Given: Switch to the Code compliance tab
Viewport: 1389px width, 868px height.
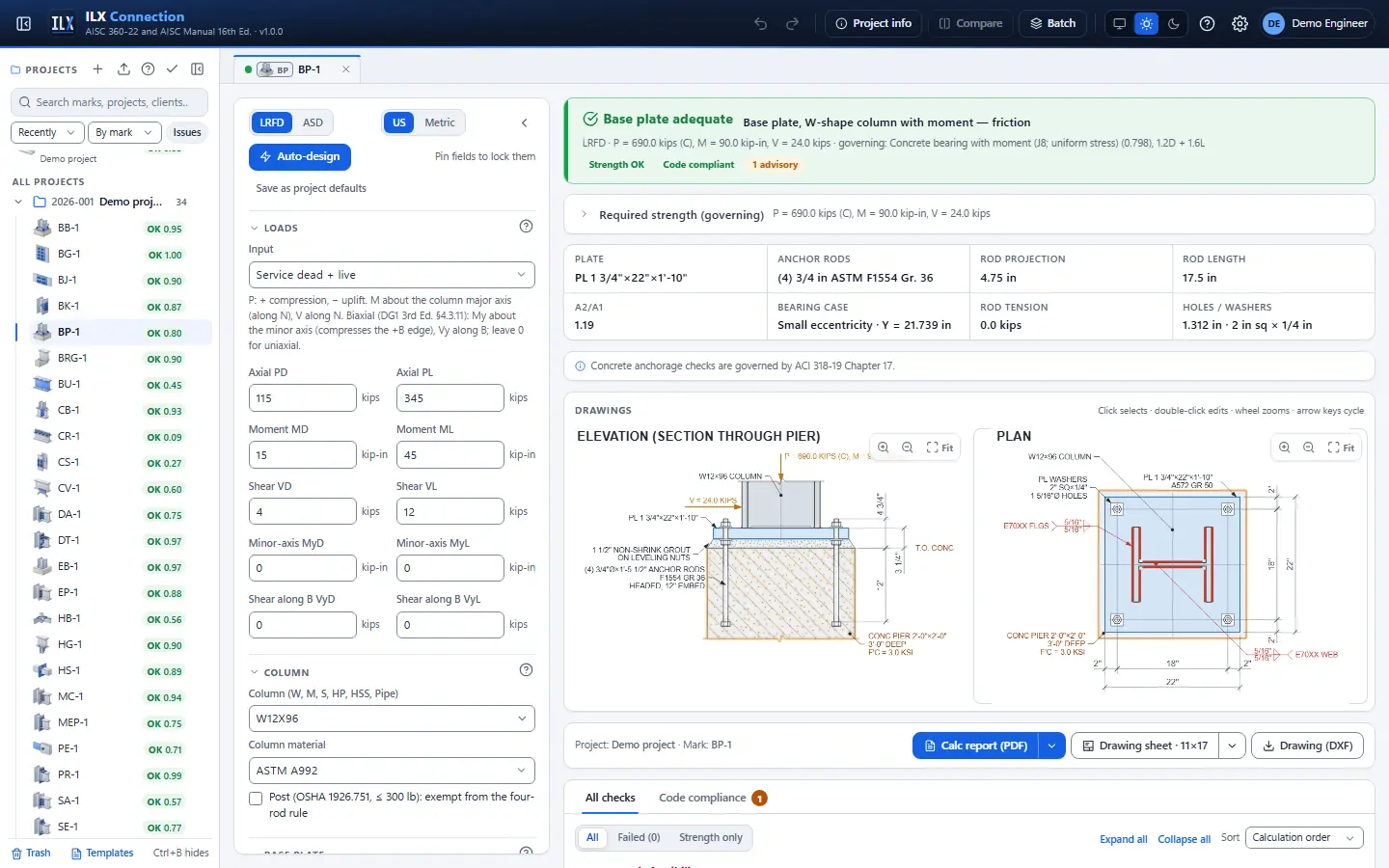Looking at the screenshot, I should (x=713, y=798).
